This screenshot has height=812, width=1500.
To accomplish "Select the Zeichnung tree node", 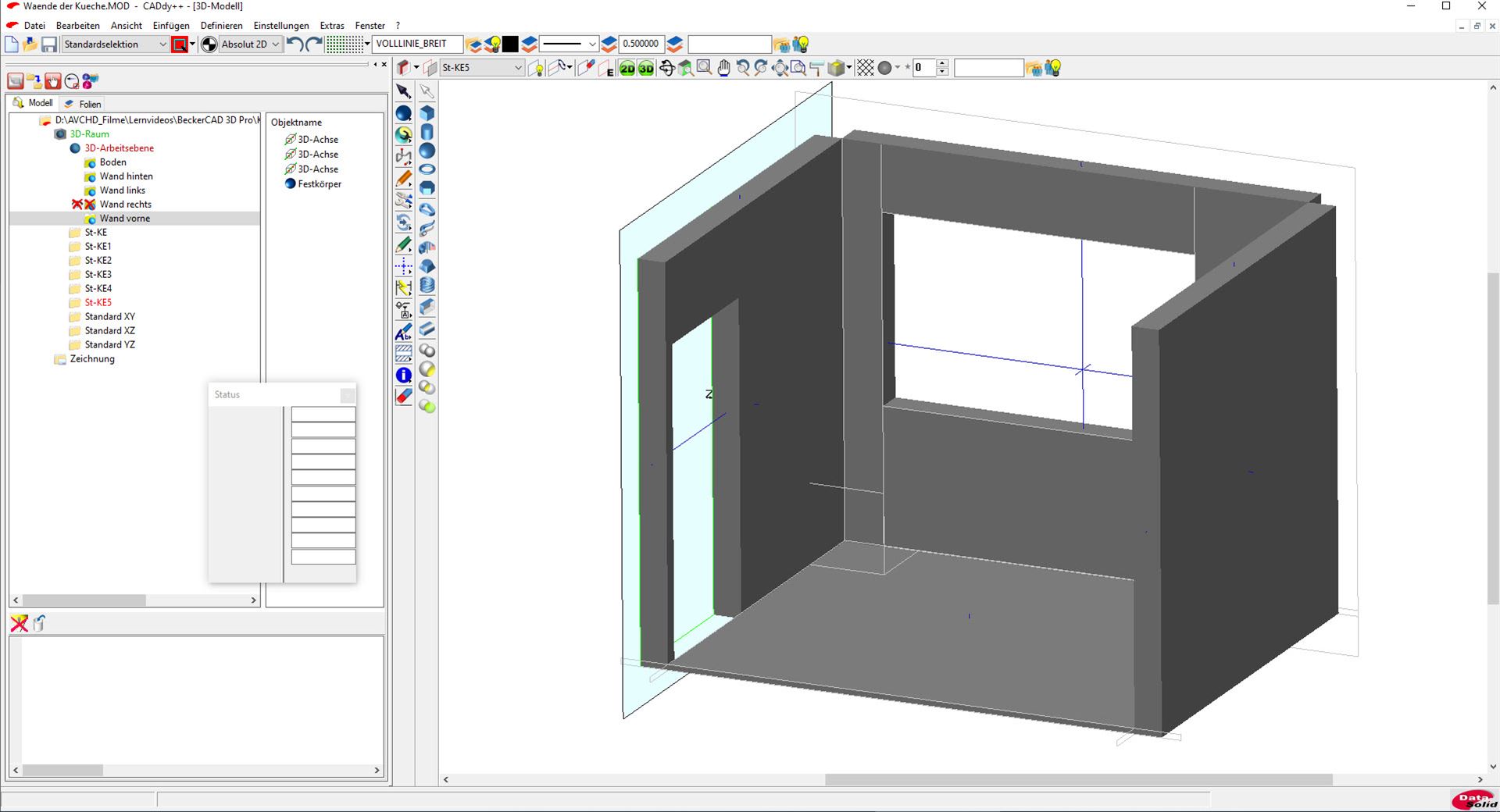I will (x=92, y=359).
